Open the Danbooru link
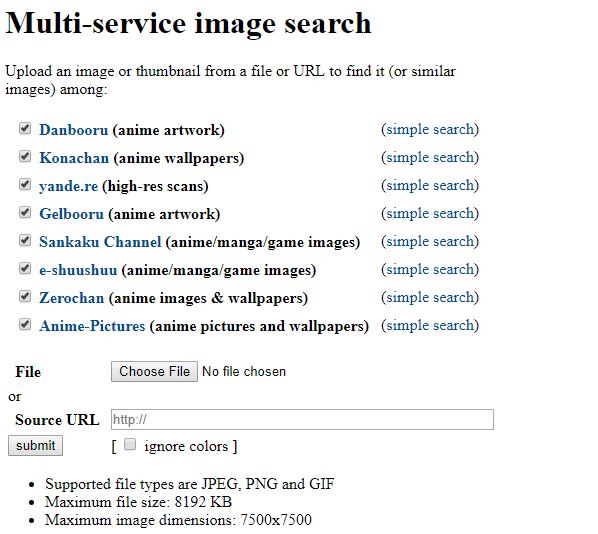The width and height of the screenshot is (598, 534). coord(74,130)
